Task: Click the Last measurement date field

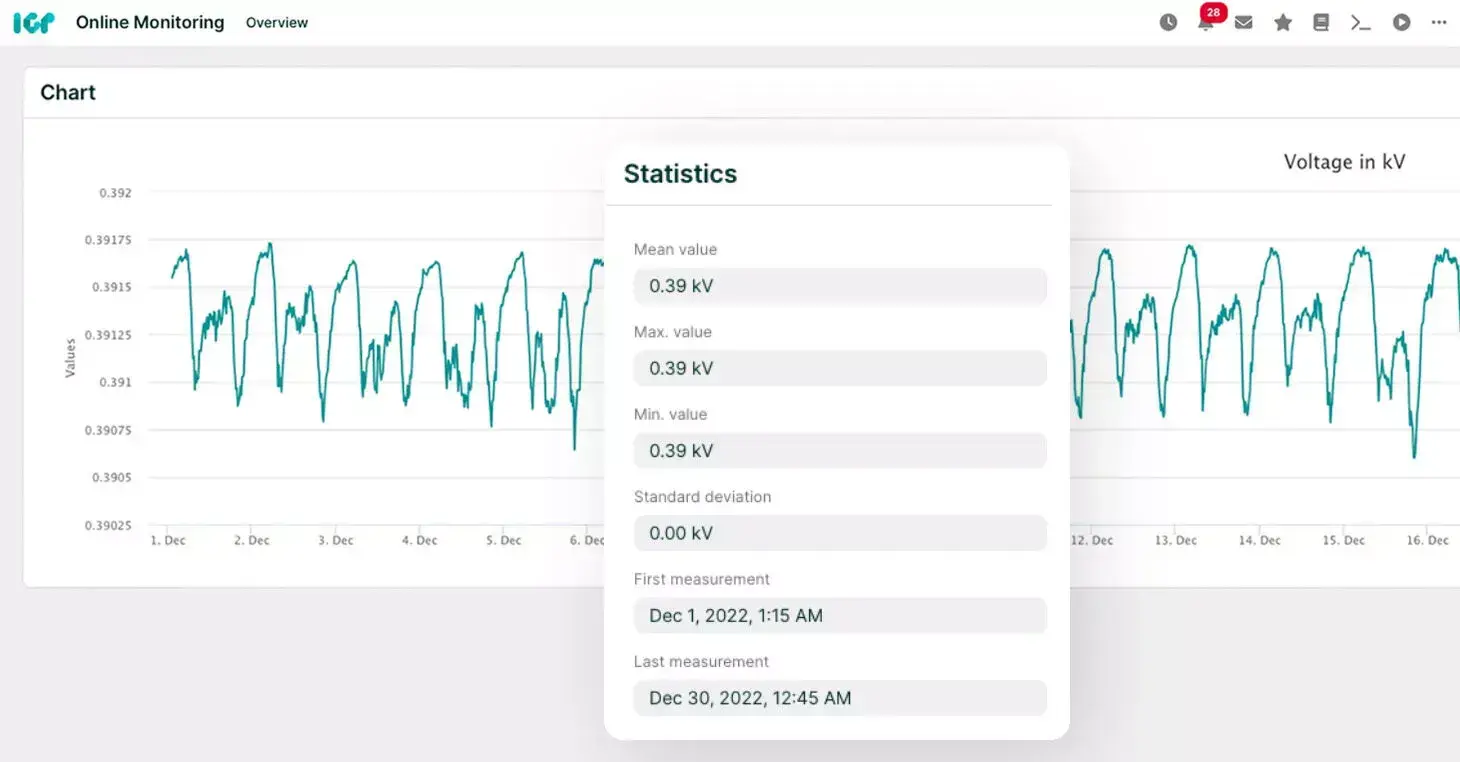Action: pos(840,698)
